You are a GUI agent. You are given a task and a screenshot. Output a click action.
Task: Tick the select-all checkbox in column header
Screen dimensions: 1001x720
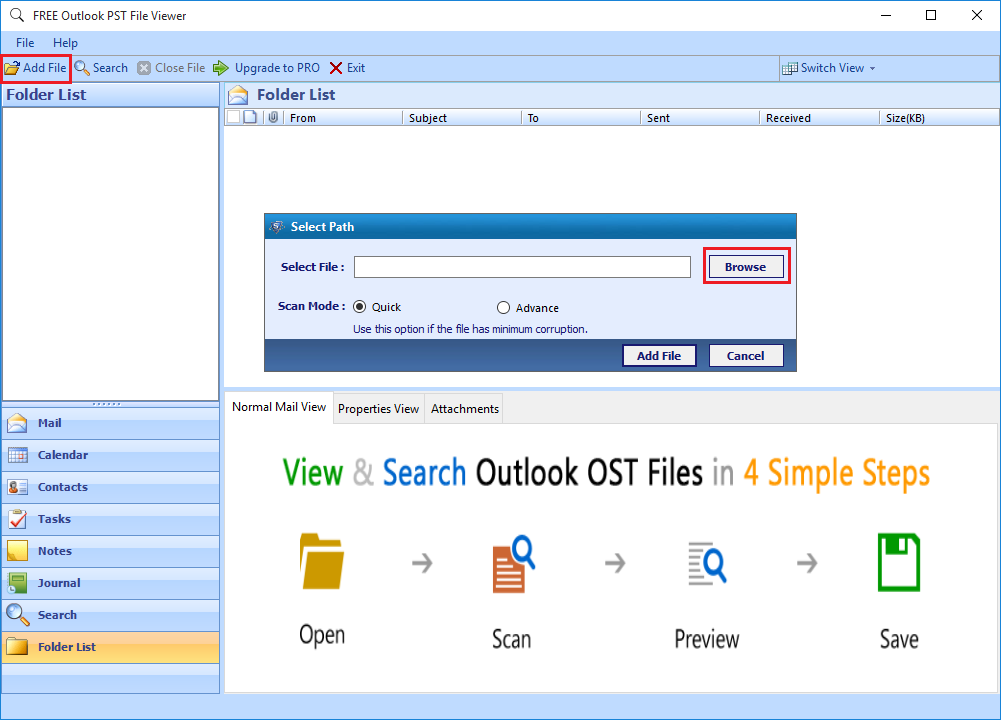(x=234, y=117)
